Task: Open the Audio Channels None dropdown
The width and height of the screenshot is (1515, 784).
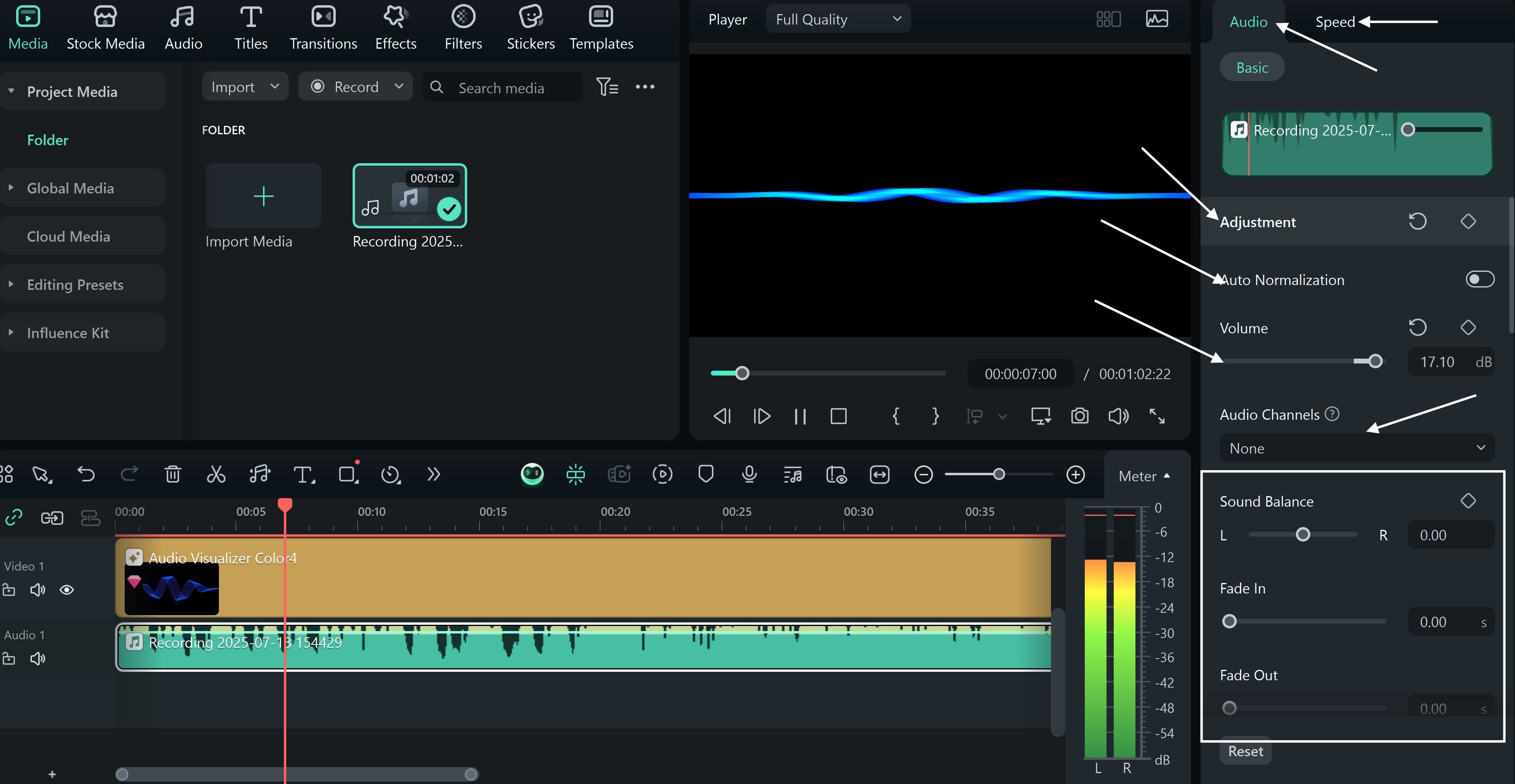Action: coord(1357,448)
